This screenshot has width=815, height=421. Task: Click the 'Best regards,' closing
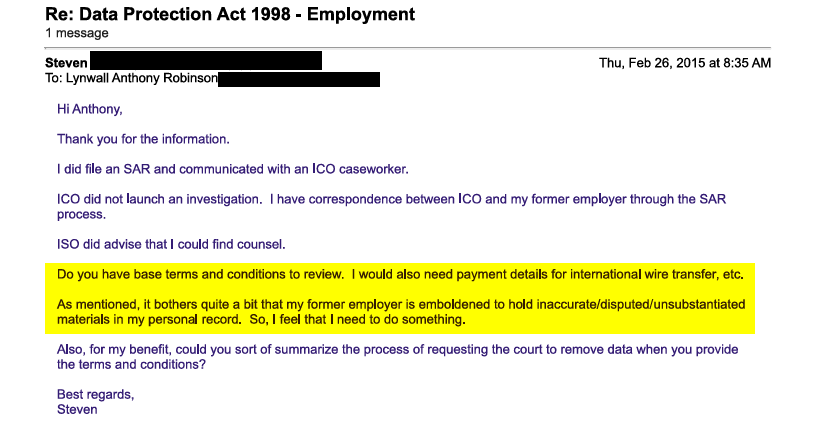coord(96,395)
